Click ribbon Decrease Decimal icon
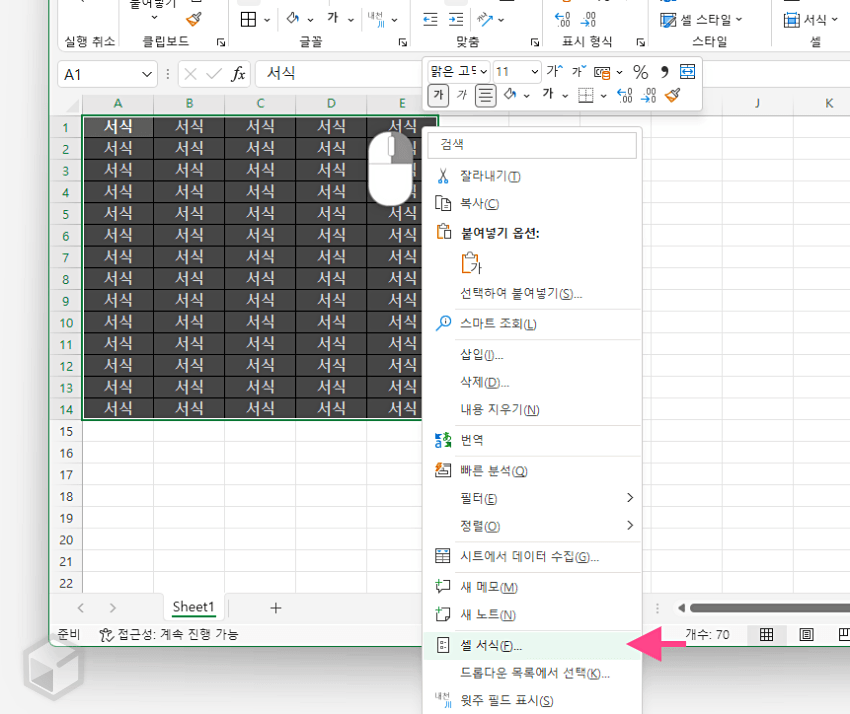The width and height of the screenshot is (850, 714). click(588, 20)
